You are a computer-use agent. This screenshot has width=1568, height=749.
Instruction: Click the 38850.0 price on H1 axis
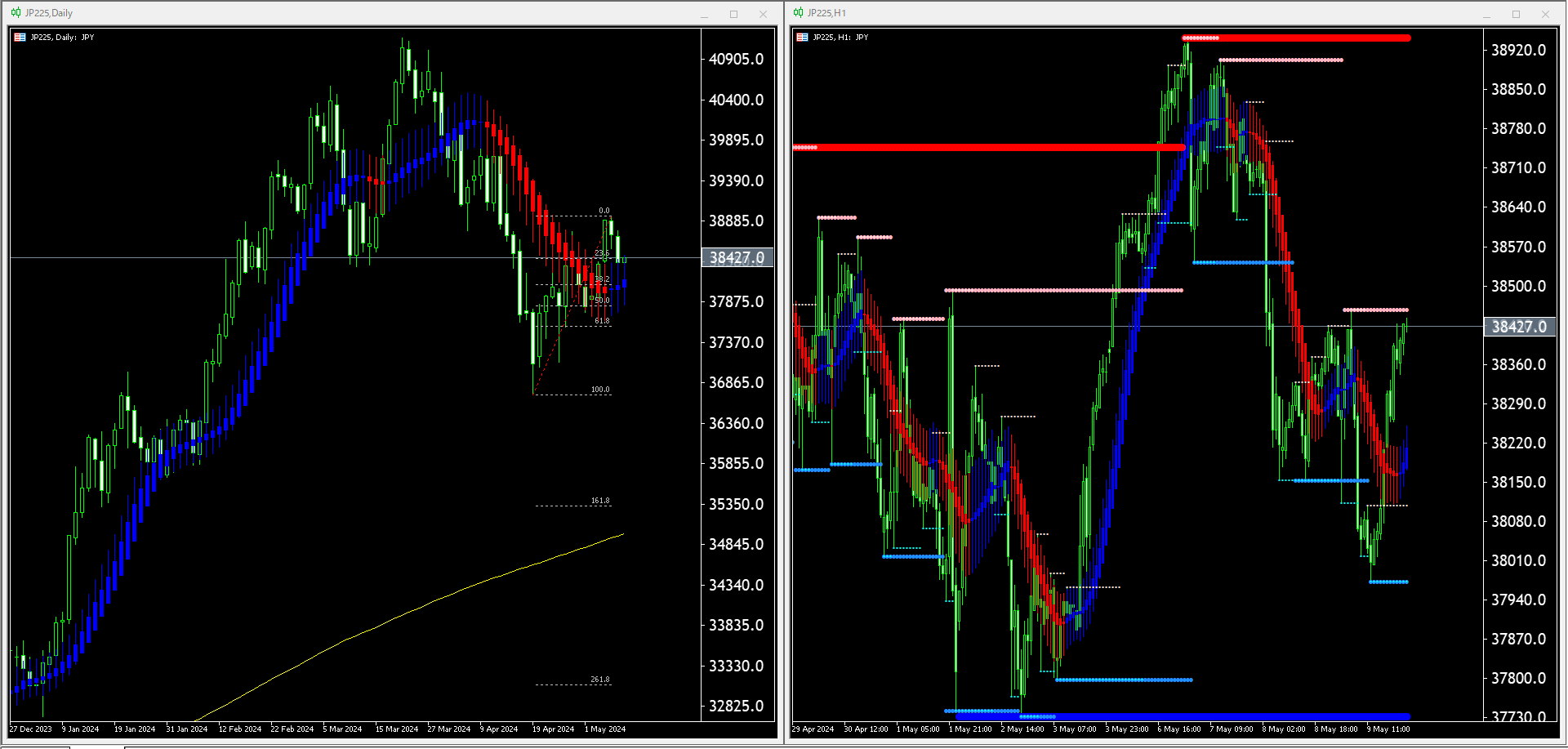click(1519, 90)
